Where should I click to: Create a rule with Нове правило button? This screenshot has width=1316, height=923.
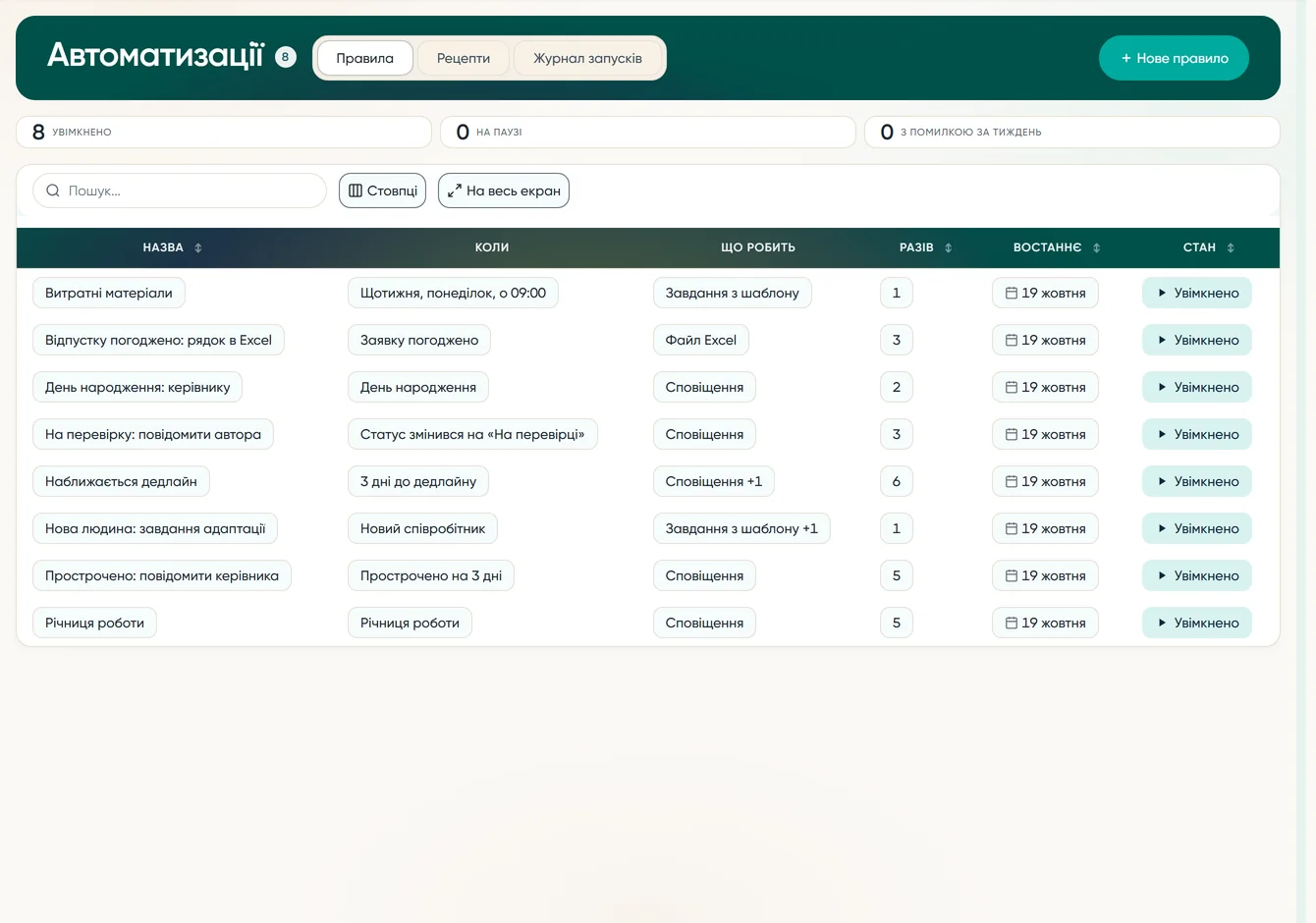(x=1174, y=58)
